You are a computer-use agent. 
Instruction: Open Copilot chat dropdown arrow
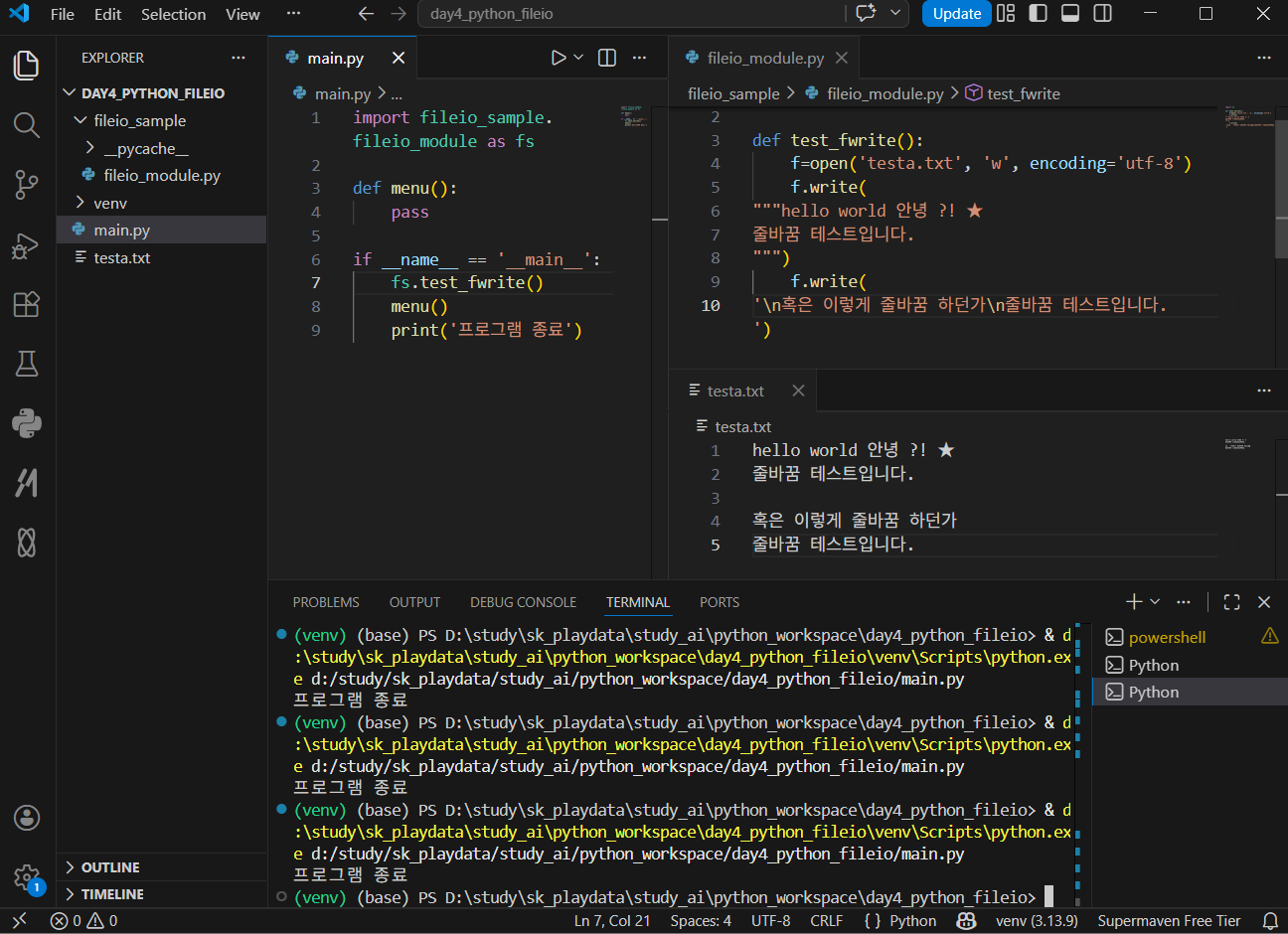[x=895, y=13]
